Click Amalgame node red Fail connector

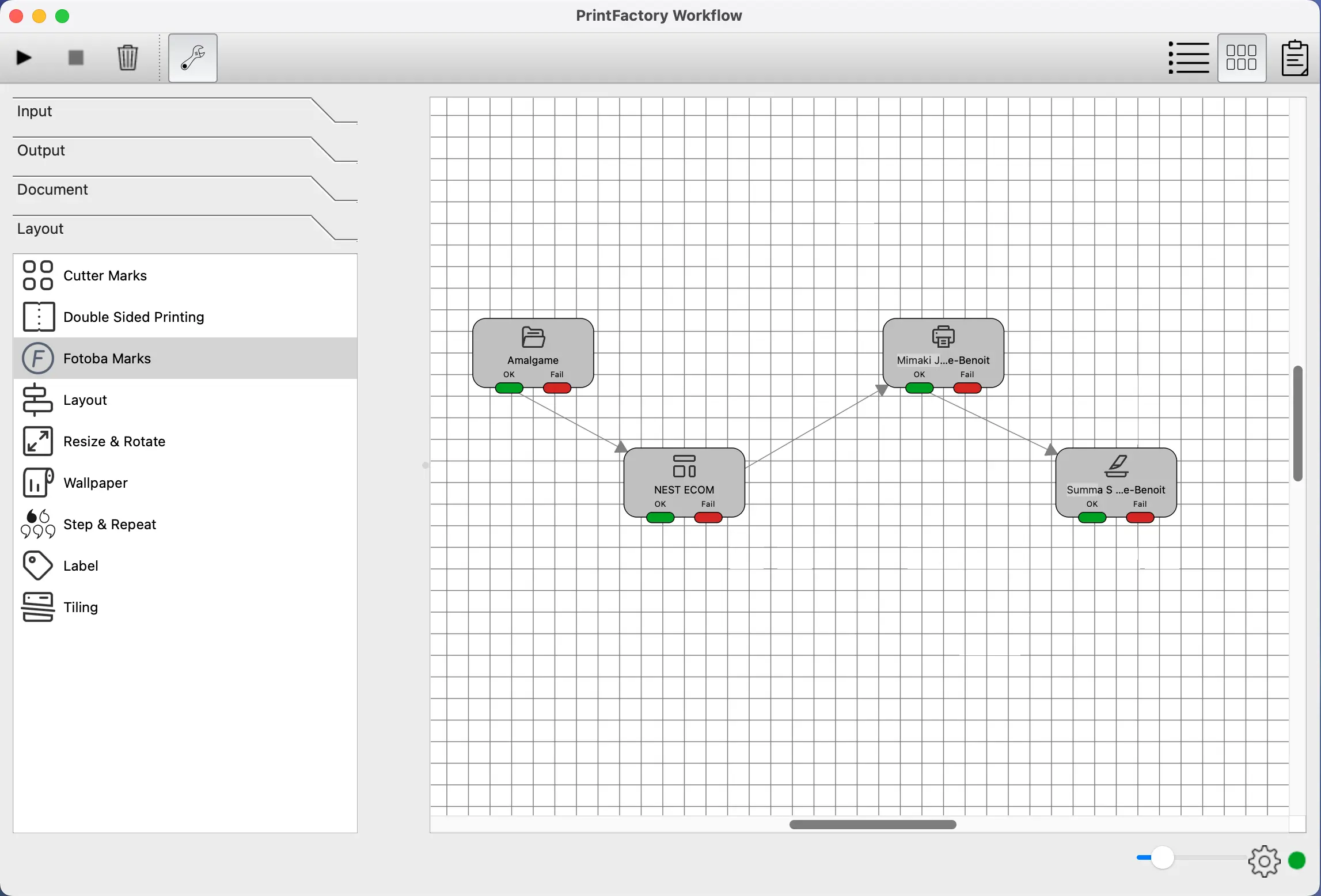point(557,388)
